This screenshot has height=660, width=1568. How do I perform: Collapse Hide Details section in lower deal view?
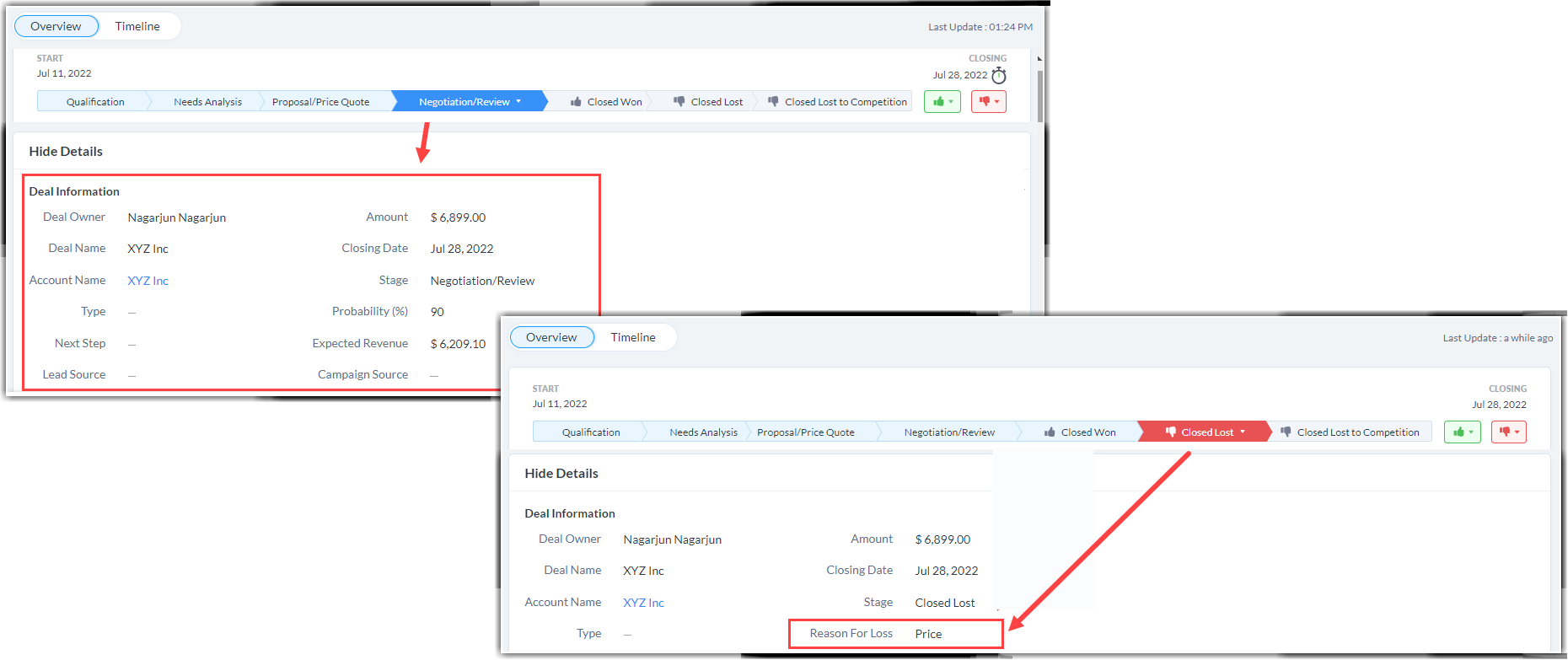561,474
